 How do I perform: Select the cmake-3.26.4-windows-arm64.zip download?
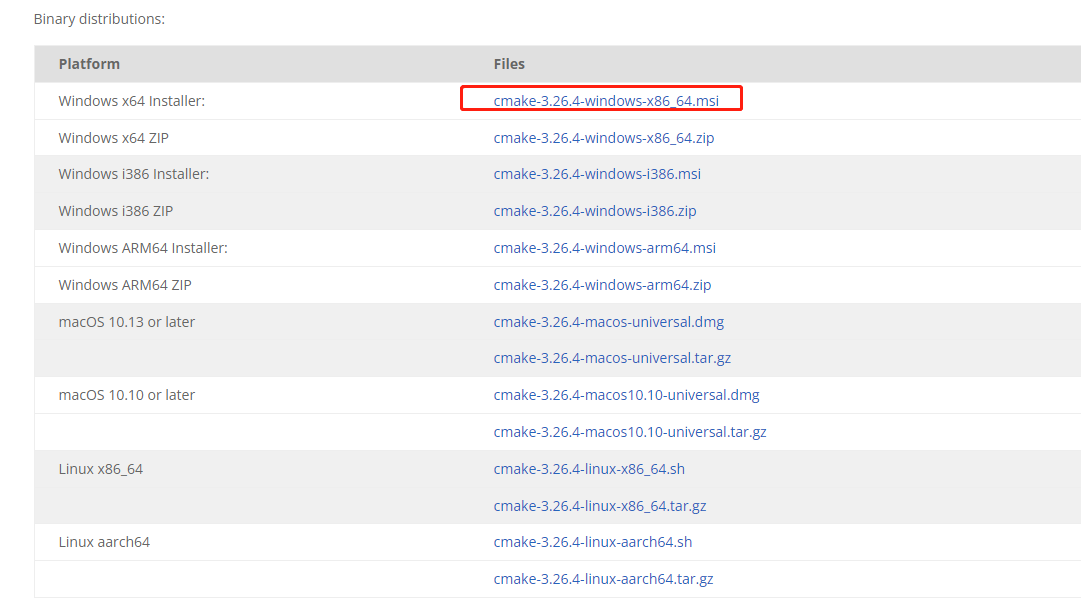click(603, 285)
